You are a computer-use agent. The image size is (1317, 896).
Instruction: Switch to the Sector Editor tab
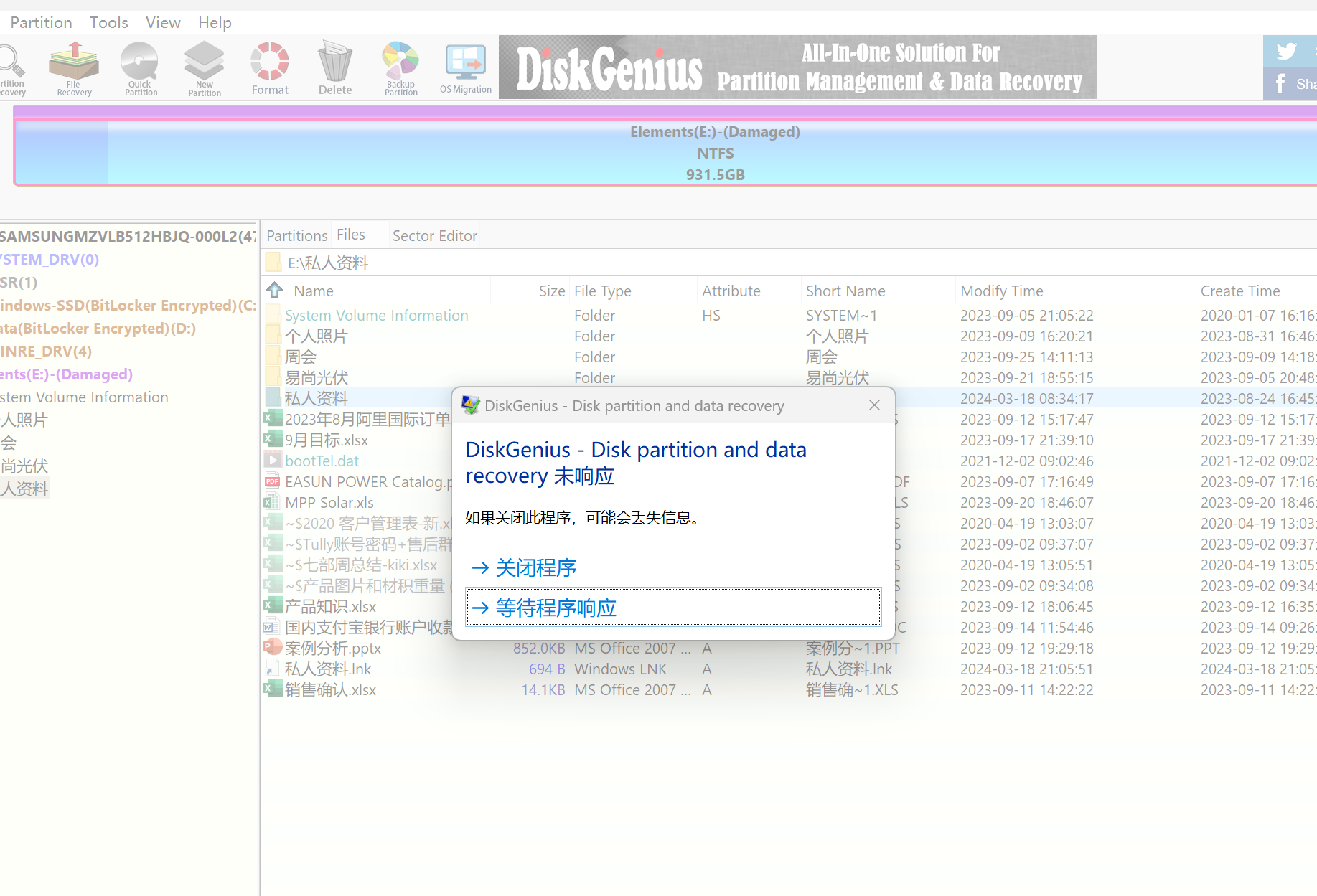(434, 235)
